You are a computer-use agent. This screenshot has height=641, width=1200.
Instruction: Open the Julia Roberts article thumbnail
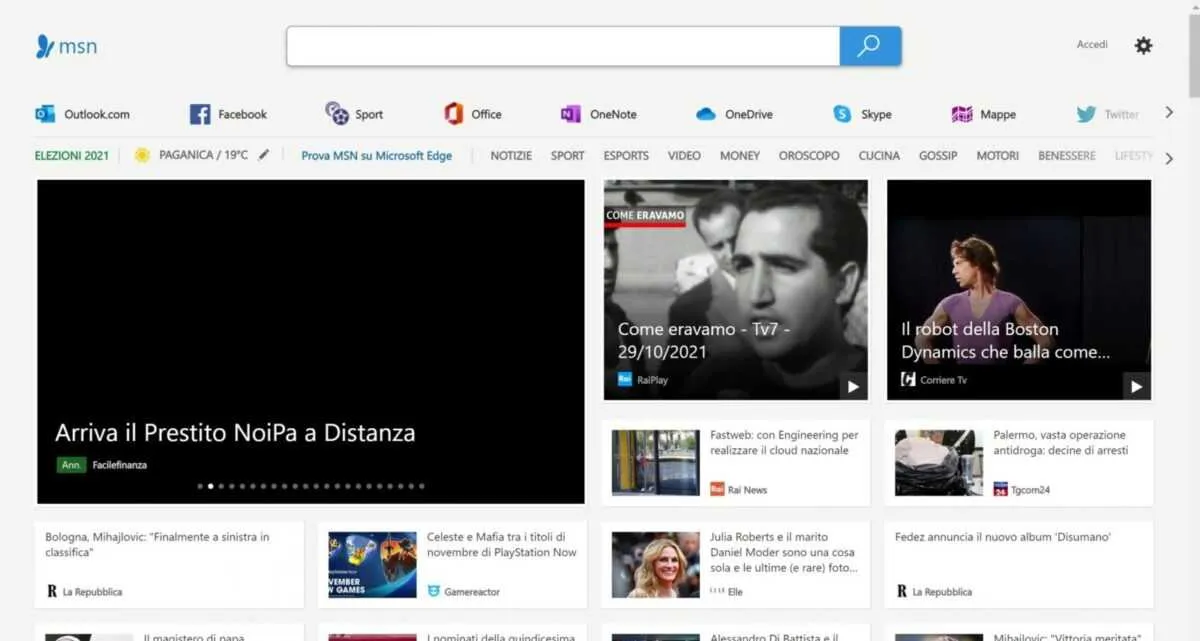pyautogui.click(x=656, y=565)
